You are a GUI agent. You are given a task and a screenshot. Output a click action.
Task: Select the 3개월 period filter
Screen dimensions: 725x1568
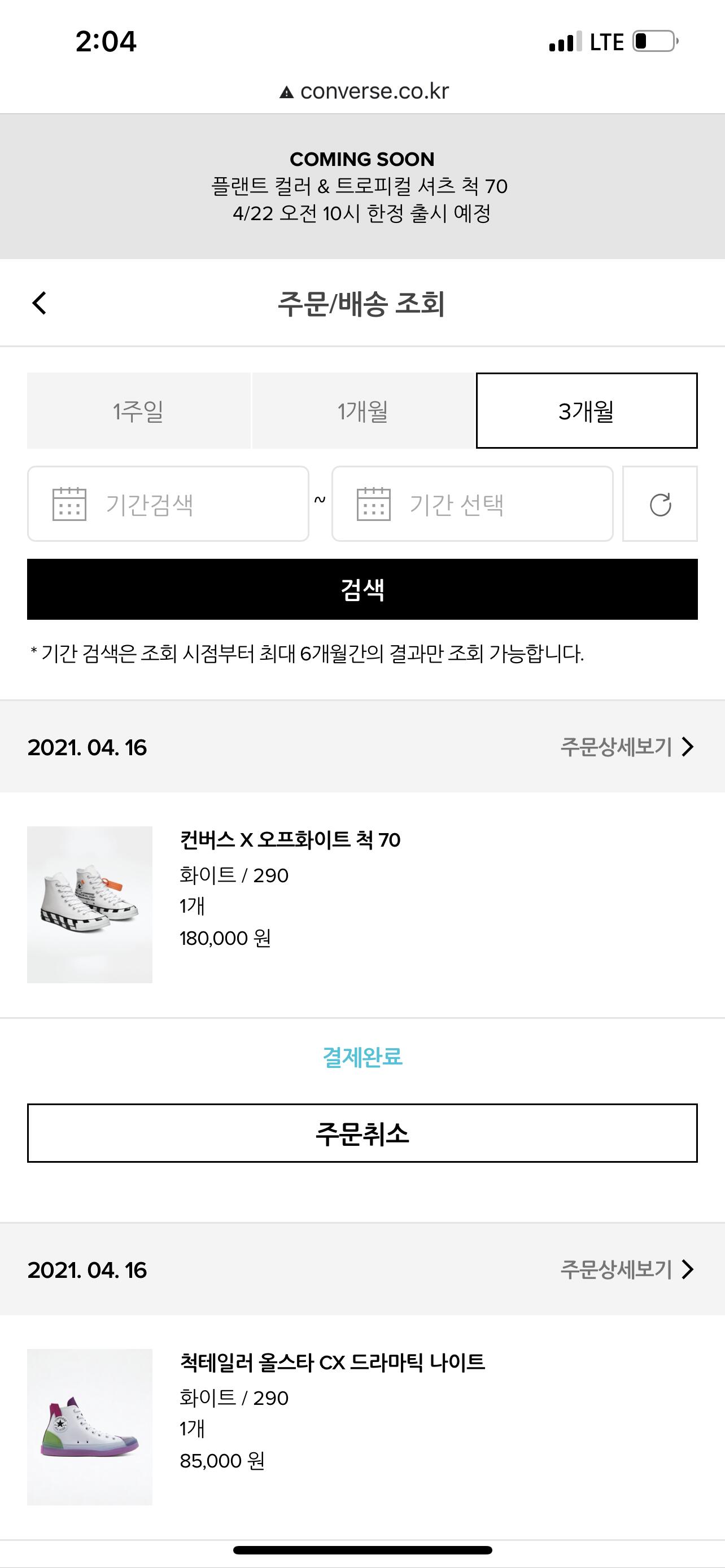tap(586, 411)
